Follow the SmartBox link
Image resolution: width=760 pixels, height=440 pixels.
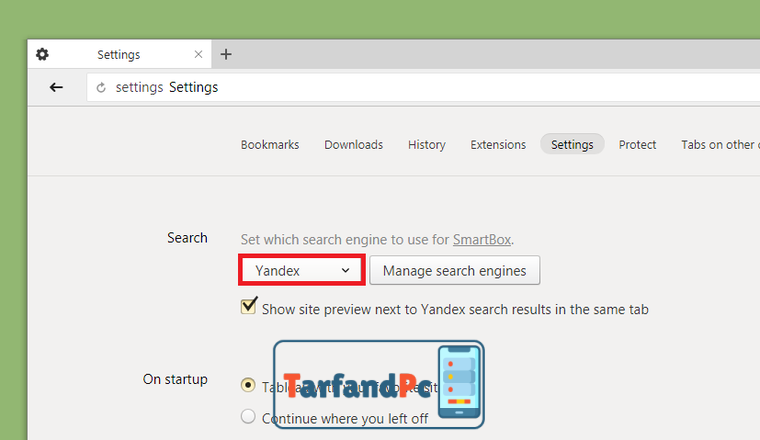pyautogui.click(x=482, y=239)
